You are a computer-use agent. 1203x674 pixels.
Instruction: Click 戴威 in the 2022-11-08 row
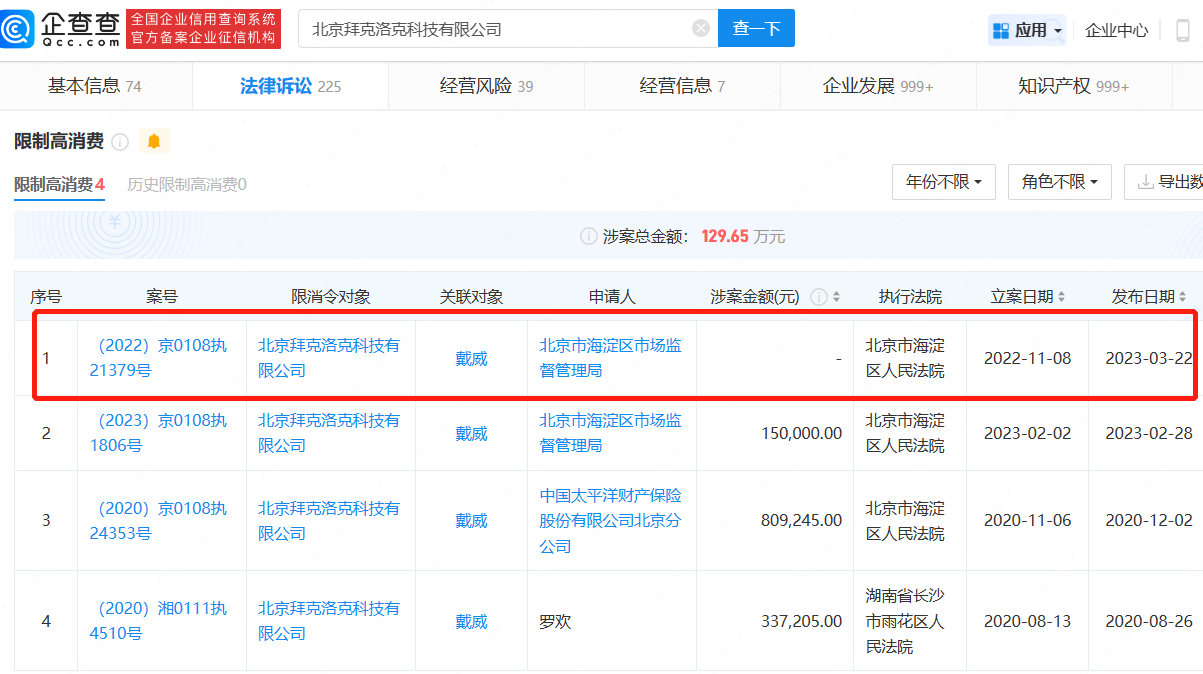(471, 358)
